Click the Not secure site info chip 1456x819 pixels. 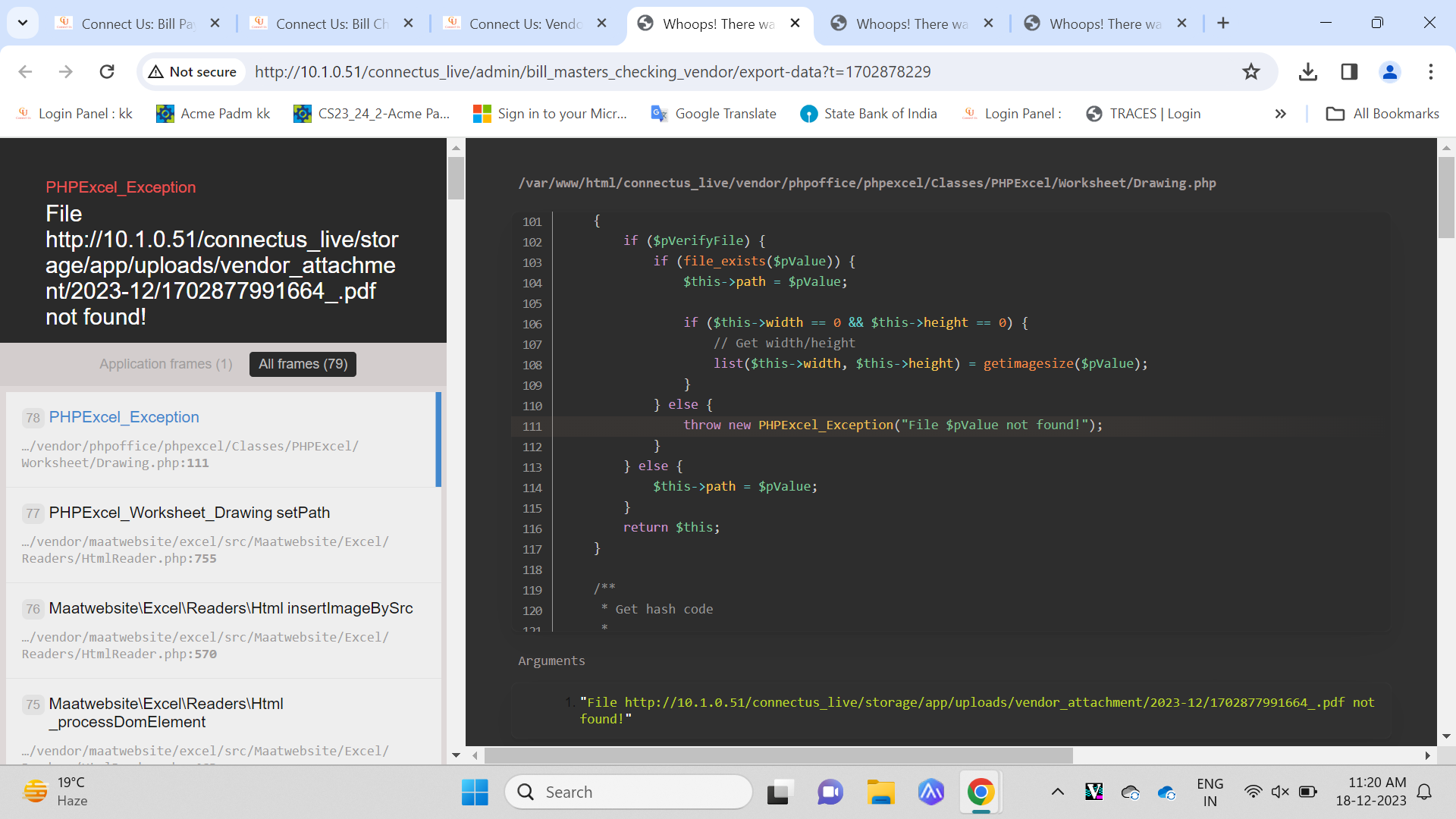pyautogui.click(x=193, y=71)
